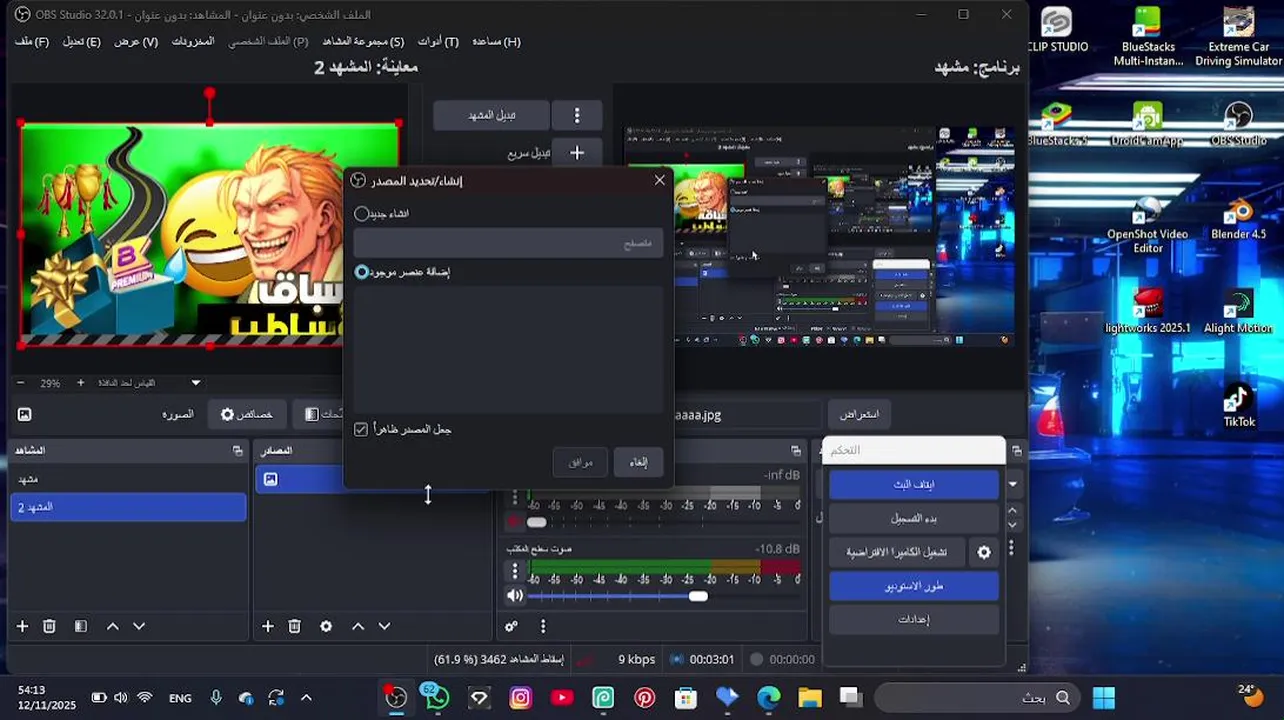Click the plus icon for quick transition

tap(577, 153)
